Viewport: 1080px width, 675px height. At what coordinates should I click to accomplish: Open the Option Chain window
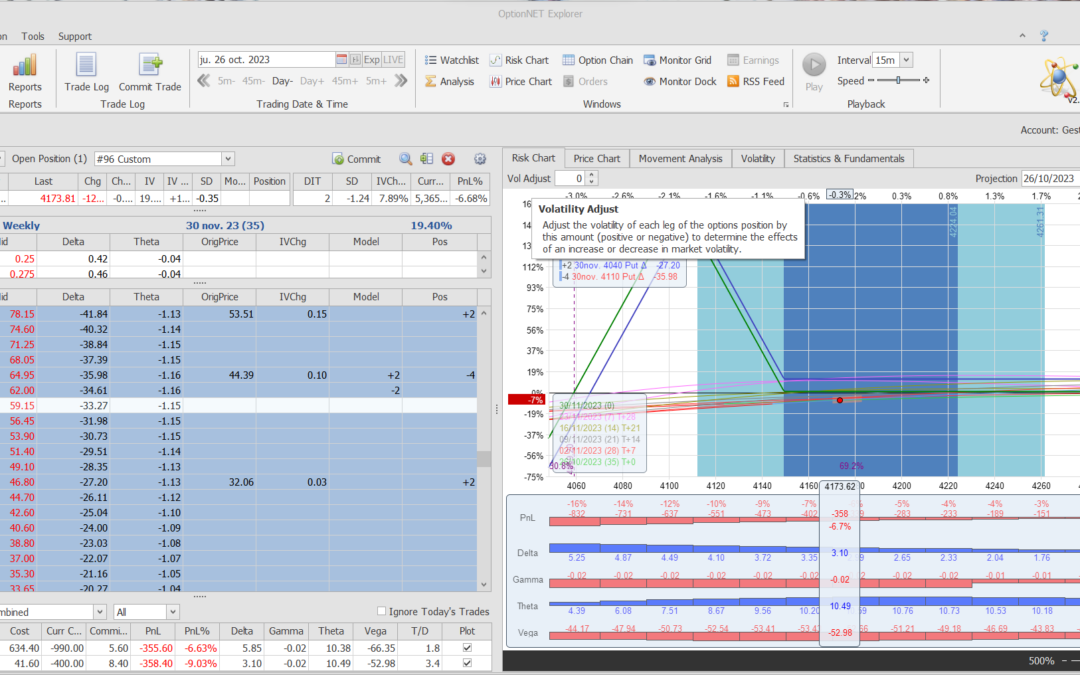pyautogui.click(x=597, y=60)
